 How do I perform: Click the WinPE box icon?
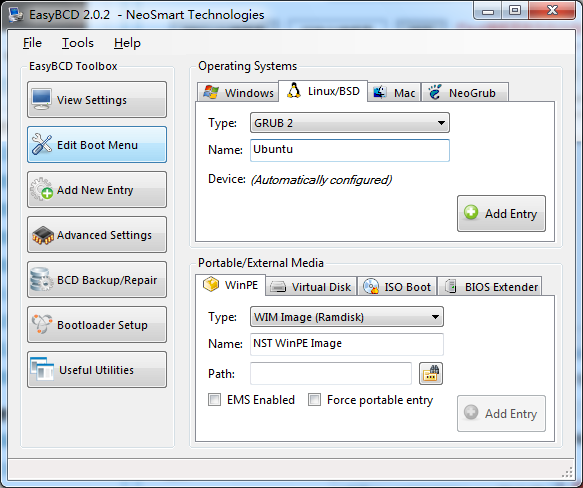[211, 285]
